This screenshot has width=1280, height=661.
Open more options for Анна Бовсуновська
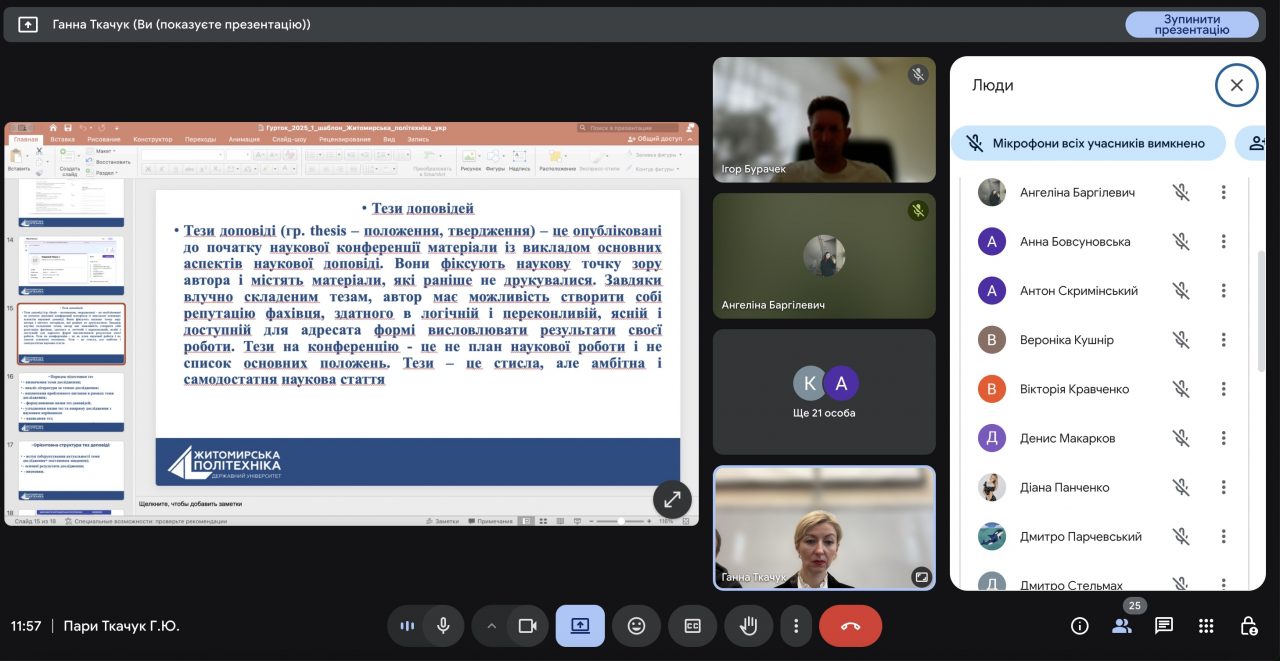click(1223, 242)
